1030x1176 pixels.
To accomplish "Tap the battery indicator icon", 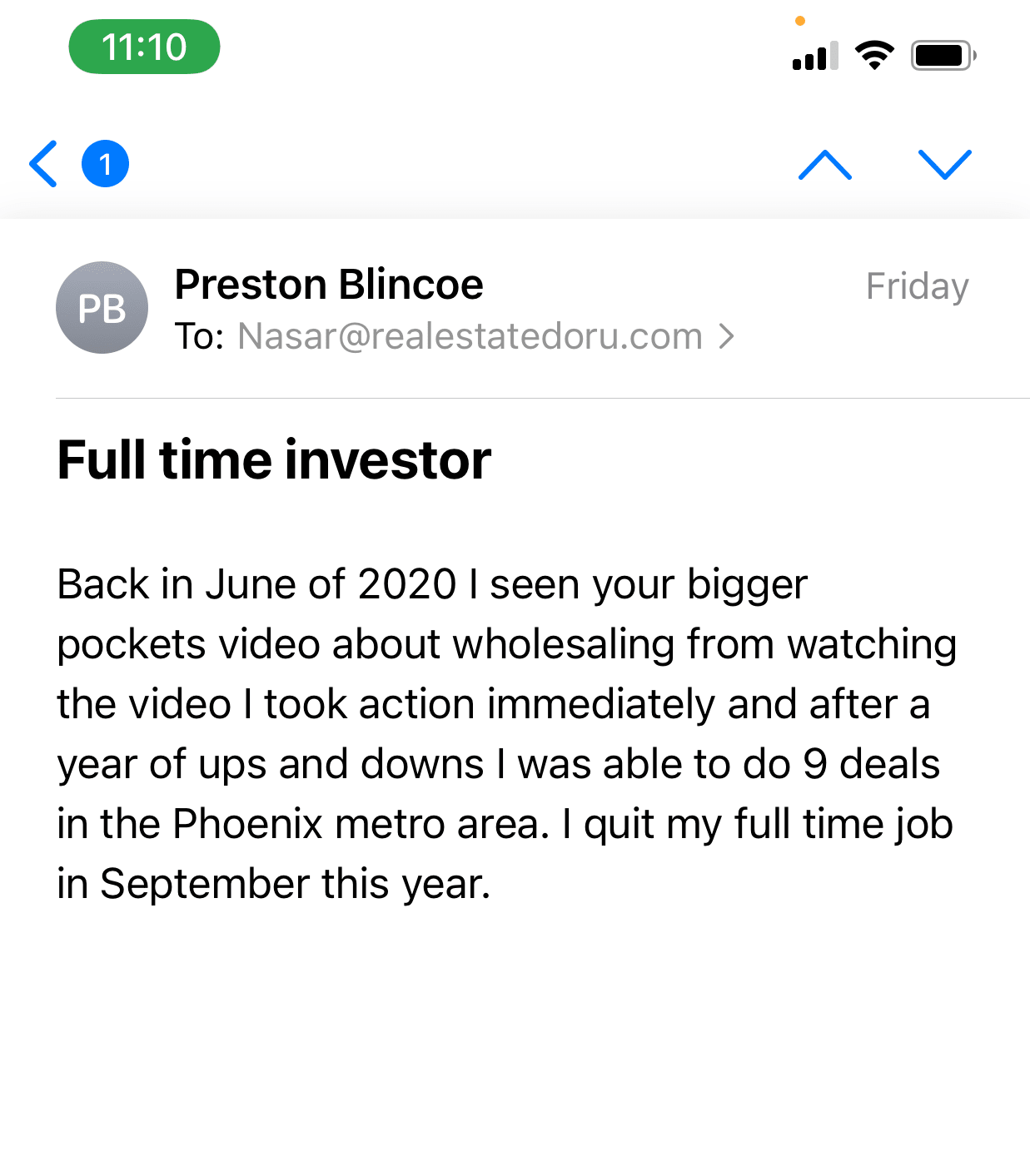I will point(943,56).
